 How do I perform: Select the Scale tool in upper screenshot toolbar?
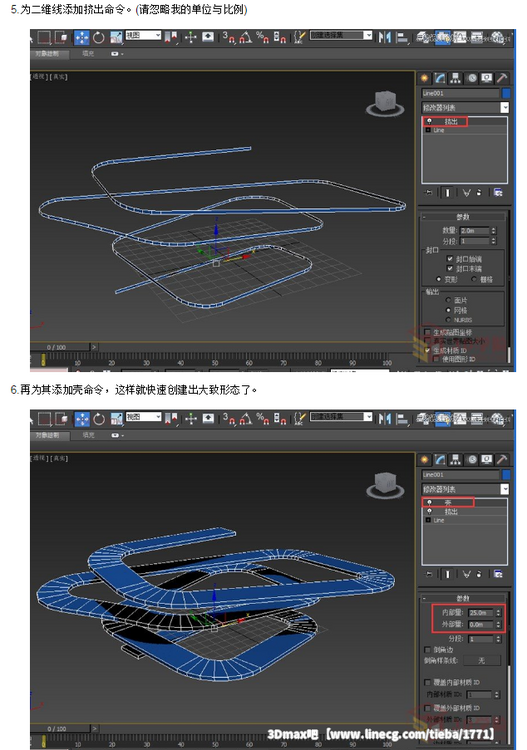point(116,37)
